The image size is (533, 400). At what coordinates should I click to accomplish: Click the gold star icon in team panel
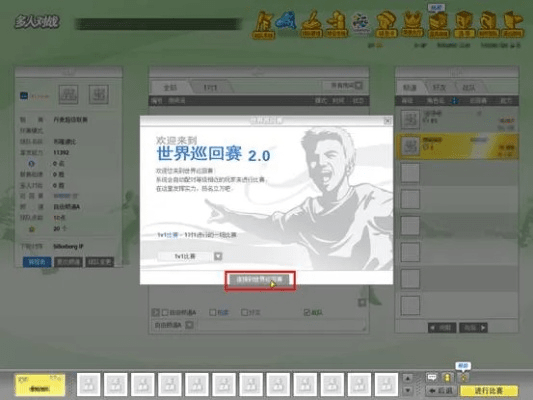coord(32,229)
